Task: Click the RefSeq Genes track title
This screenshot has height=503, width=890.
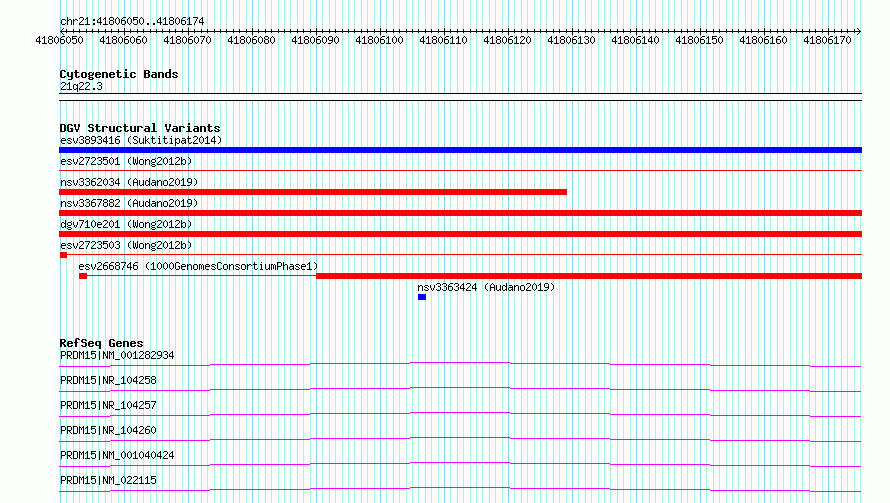Action: [101, 343]
